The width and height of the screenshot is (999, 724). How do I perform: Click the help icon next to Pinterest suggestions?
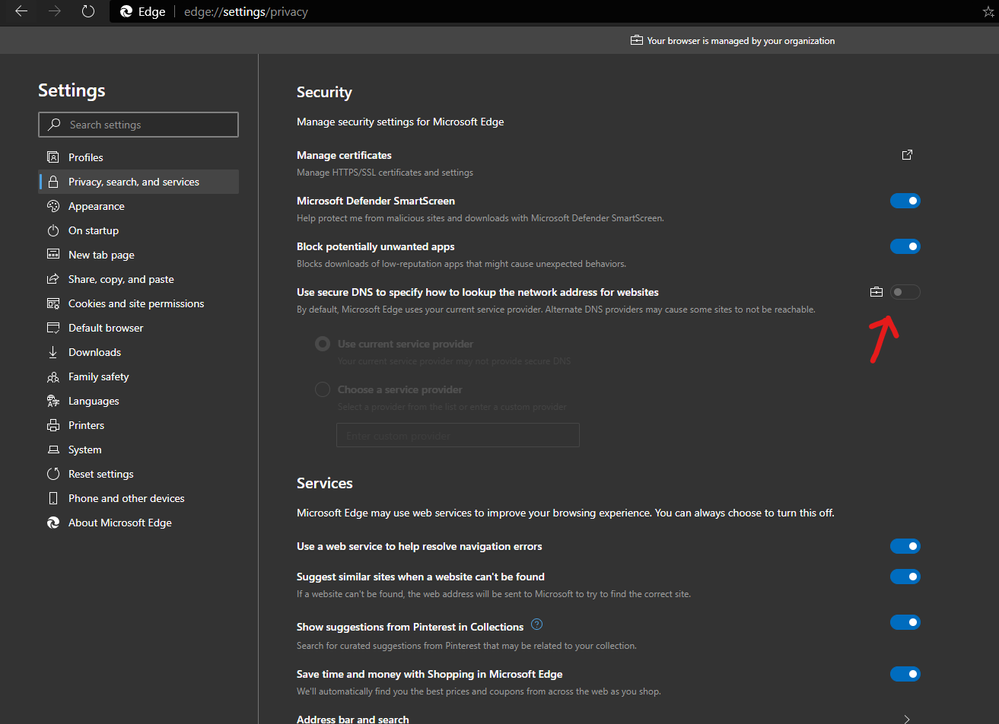pos(536,625)
